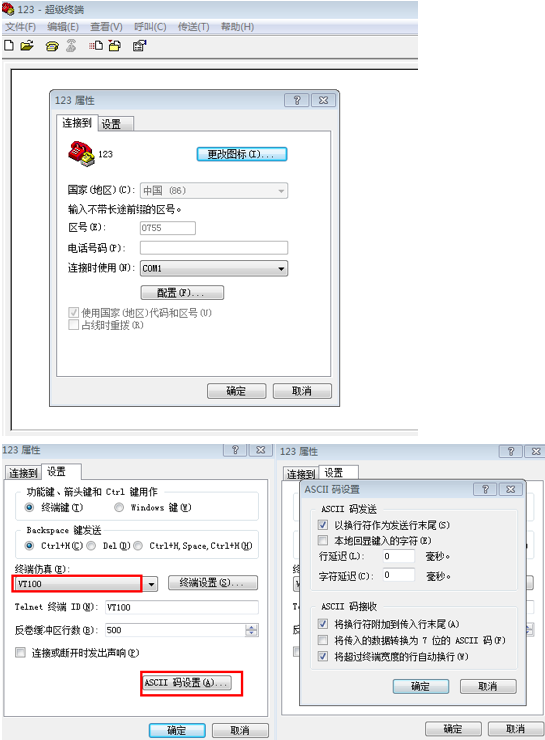Expand the 国家(地区) 中国 (86) dropdown
The image size is (545, 740).
point(281,191)
